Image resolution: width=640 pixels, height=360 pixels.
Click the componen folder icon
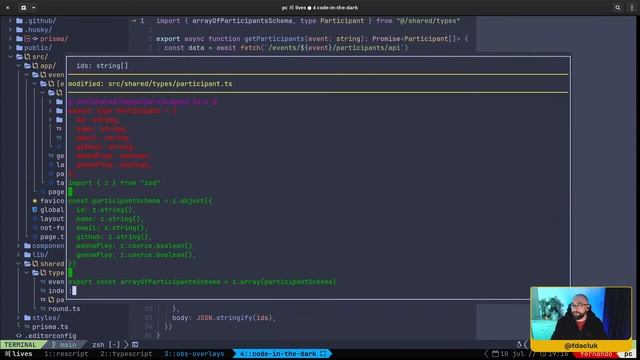tap(27, 246)
